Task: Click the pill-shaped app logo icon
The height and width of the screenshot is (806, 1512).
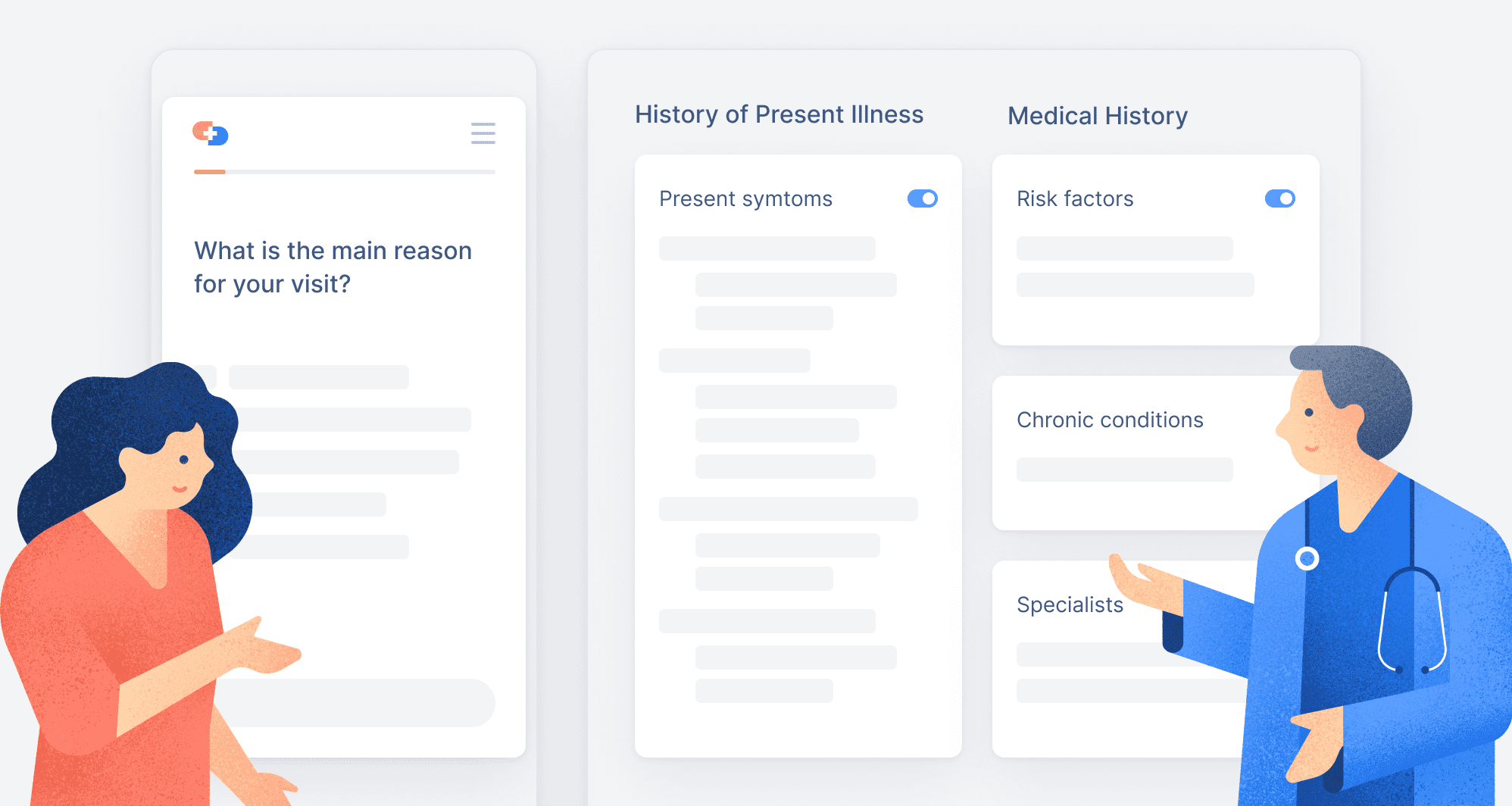Action: tap(210, 133)
